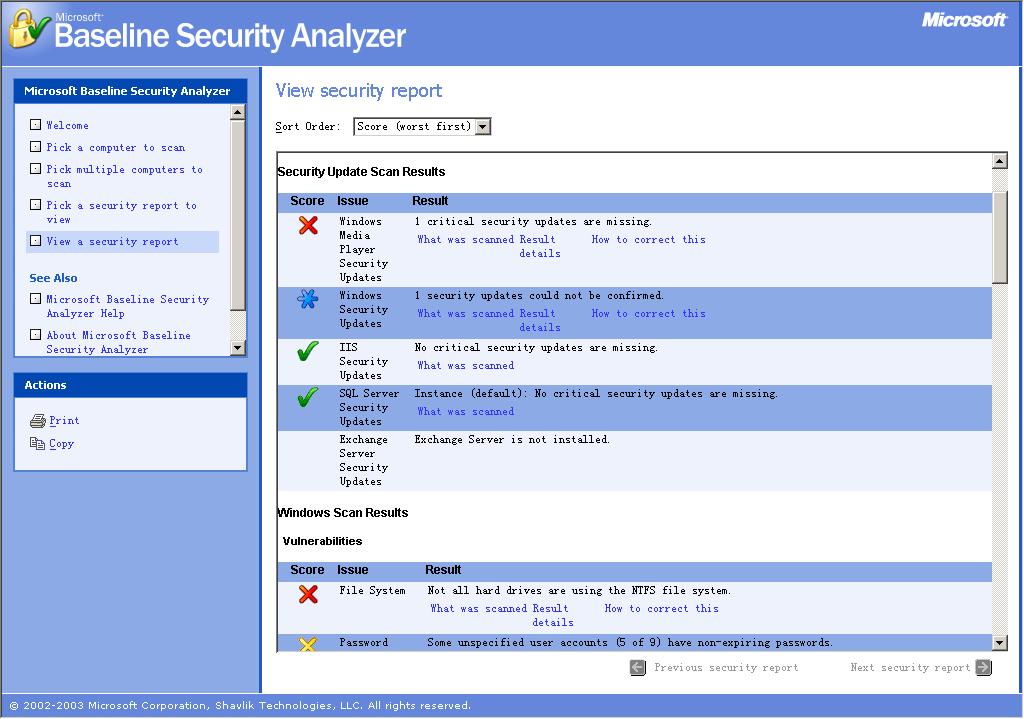Click report pane scrollbar down arrow
The width and height of the screenshot is (1024, 719).
tap(999, 643)
